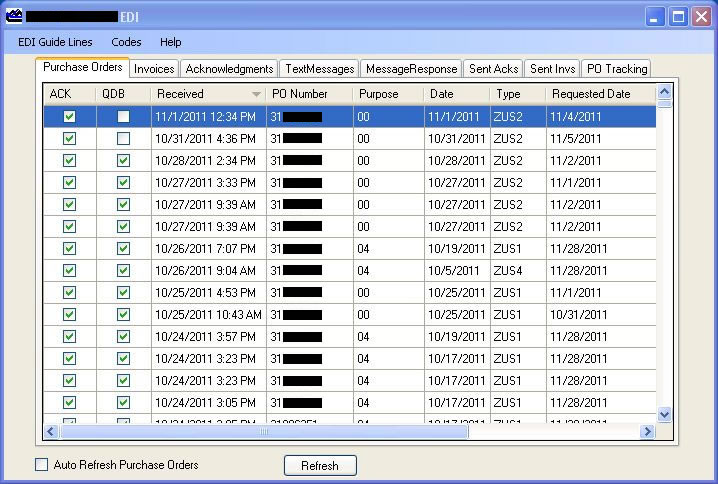Viewport: 718px width, 484px height.
Task: Switch to the Sent Acks tab
Action: coord(493,69)
